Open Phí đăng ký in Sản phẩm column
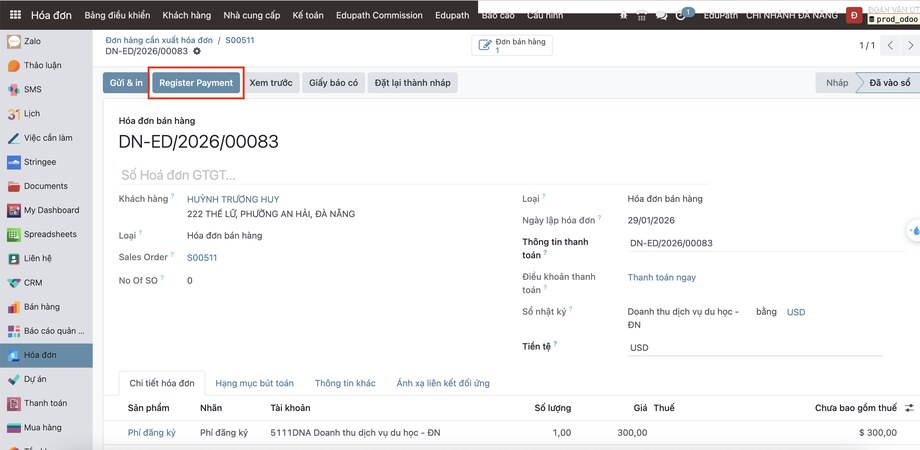 tap(151, 433)
